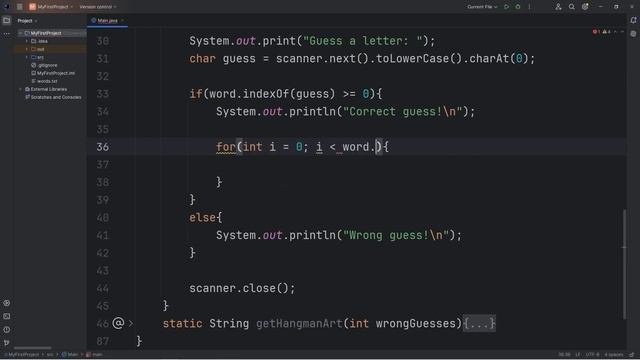
Task: Open the Terminal tool window icon
Action: coord(7,316)
